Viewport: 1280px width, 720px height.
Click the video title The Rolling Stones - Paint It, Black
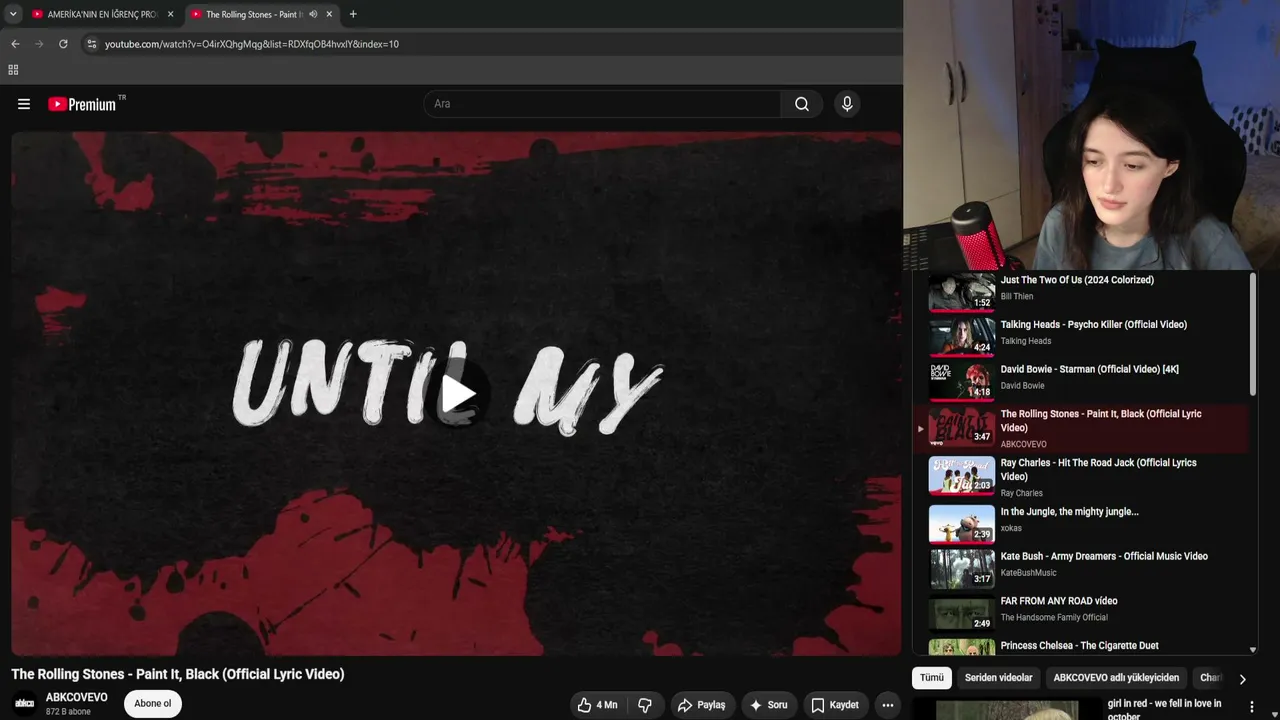click(178, 674)
